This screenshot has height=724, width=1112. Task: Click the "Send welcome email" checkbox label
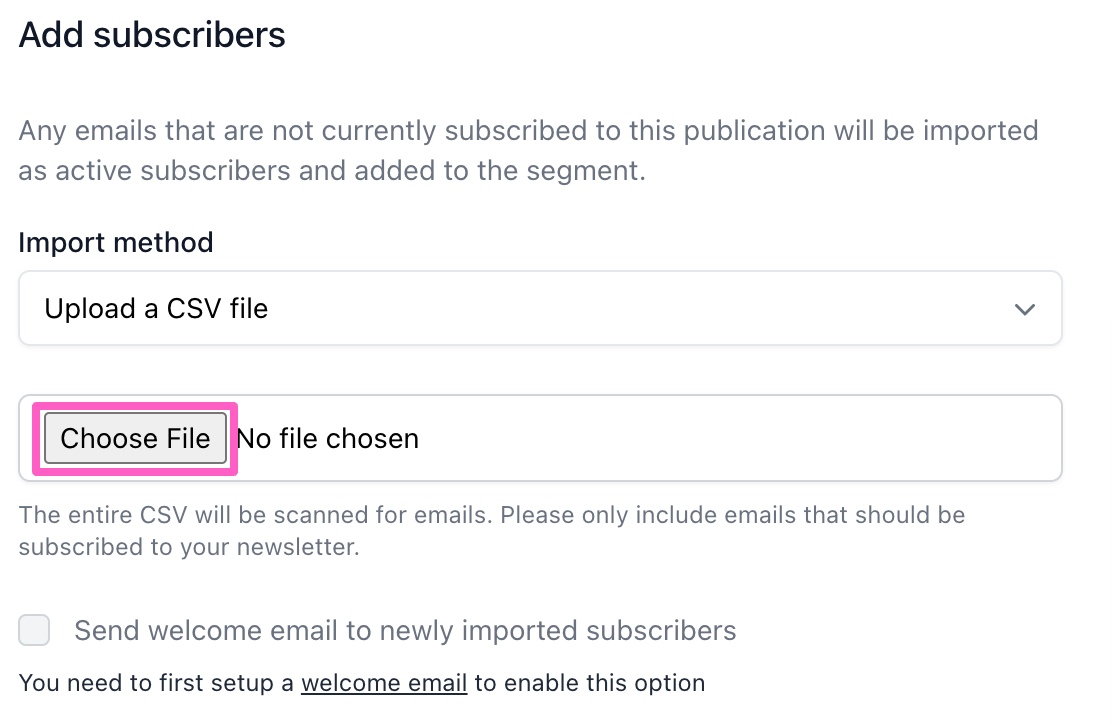(x=405, y=631)
